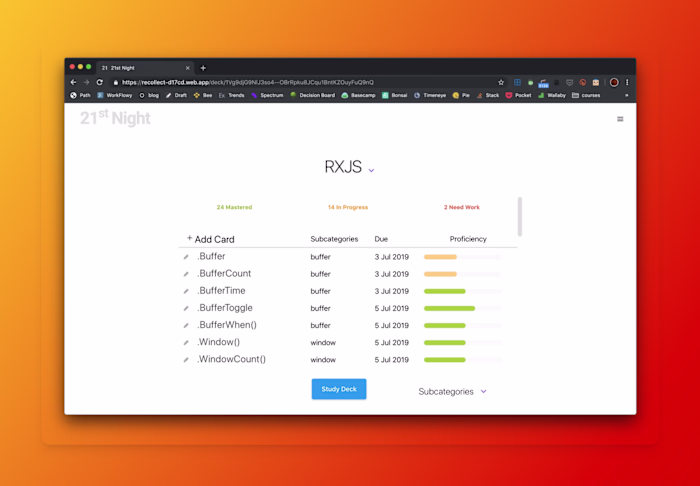Open the Pie bookmark

(x=461, y=96)
